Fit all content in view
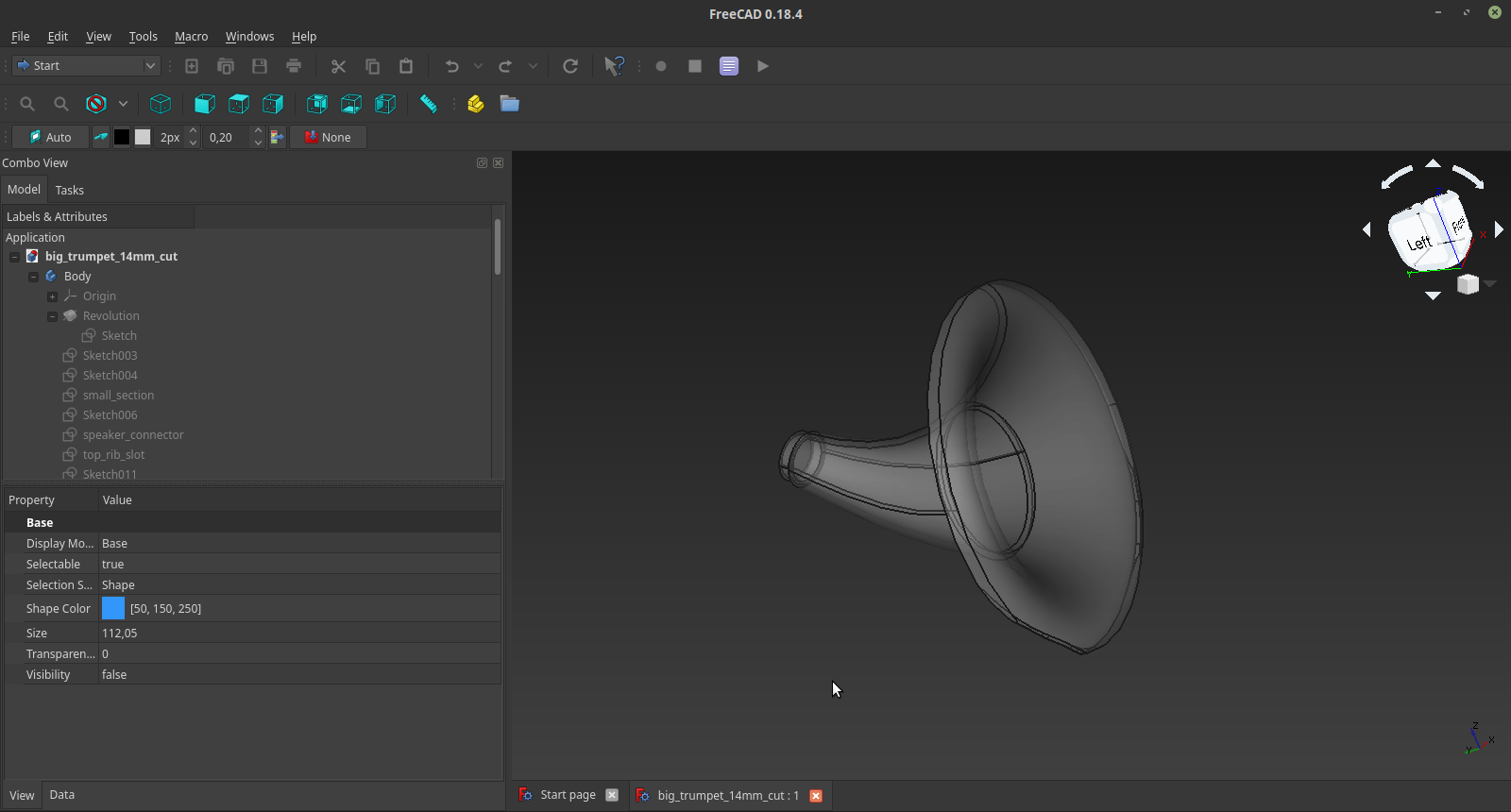This screenshot has width=1511, height=812. pos(27,104)
